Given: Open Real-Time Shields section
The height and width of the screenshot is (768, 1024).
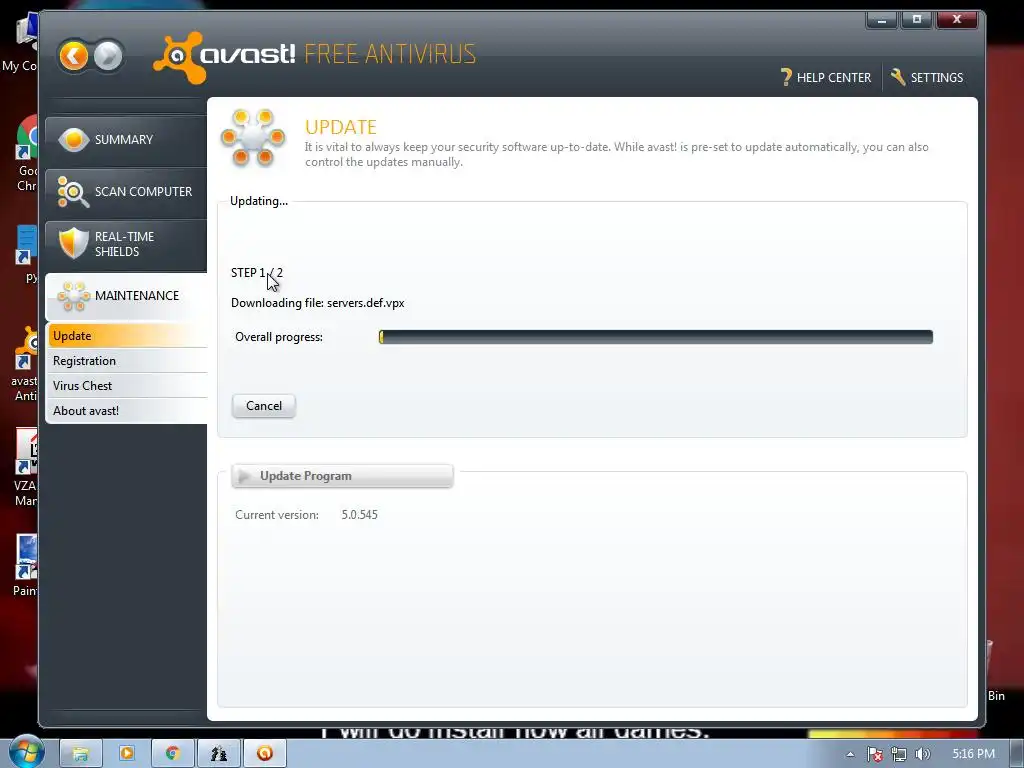Looking at the screenshot, I should [x=126, y=244].
